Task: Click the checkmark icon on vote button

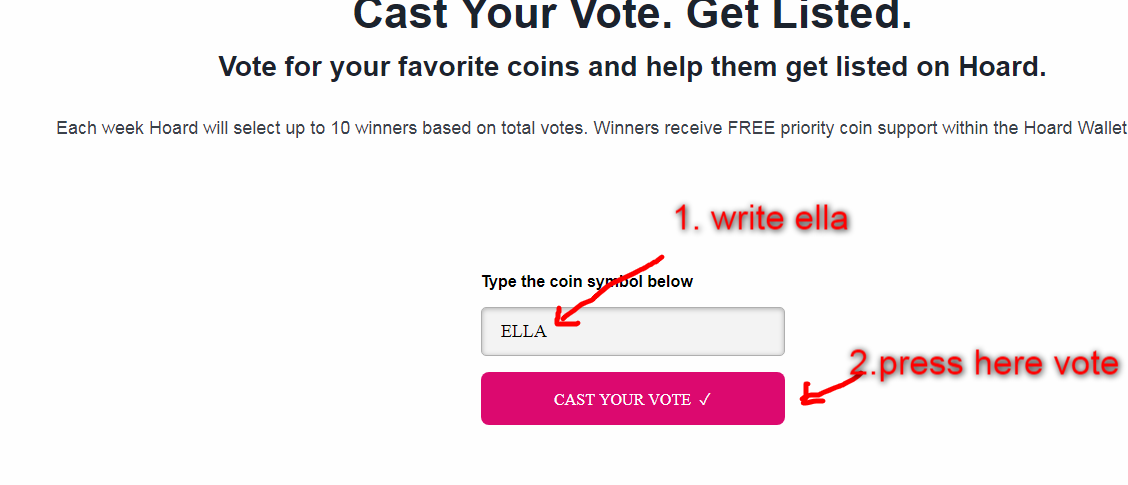Action: 705,399
